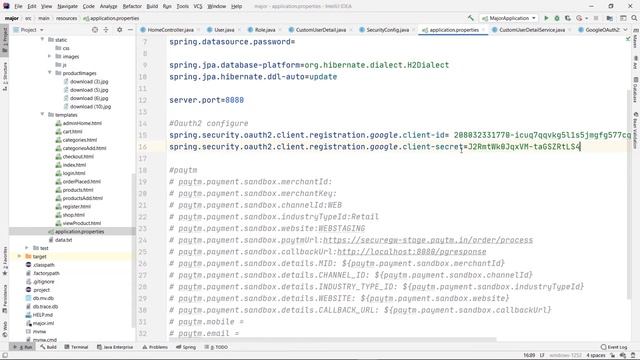
Task: Open Project view selector dropdown
Action: [29, 30]
